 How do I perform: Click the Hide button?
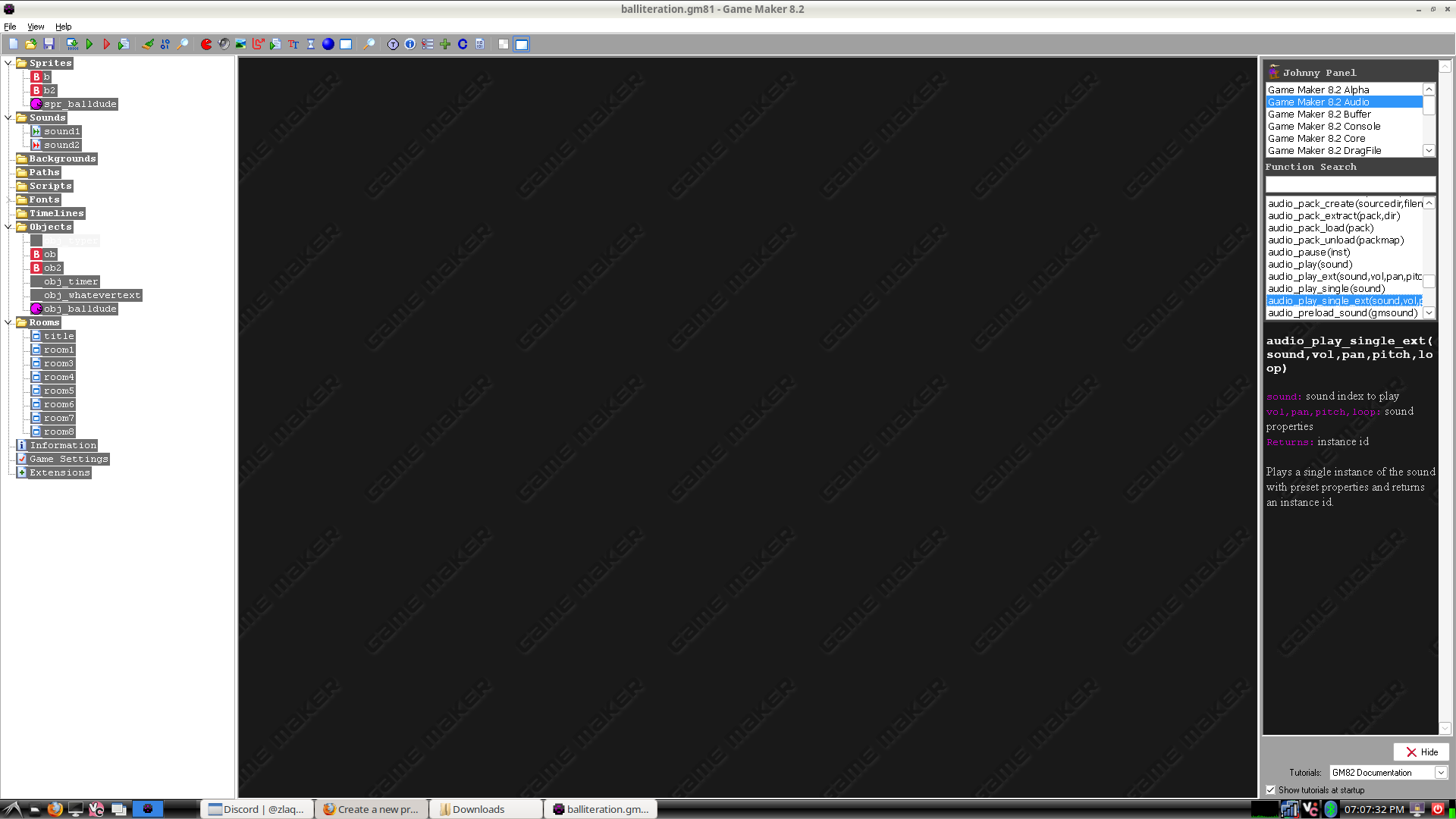[1421, 752]
